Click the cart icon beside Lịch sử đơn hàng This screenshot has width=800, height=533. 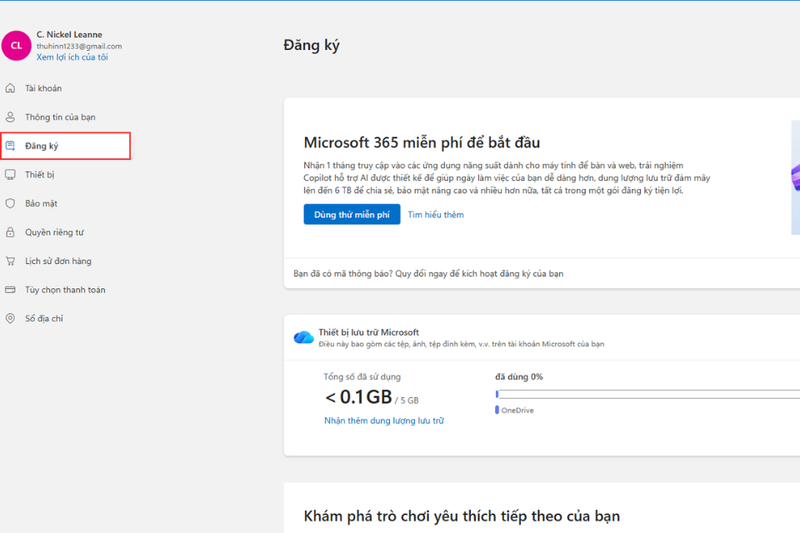(10, 261)
